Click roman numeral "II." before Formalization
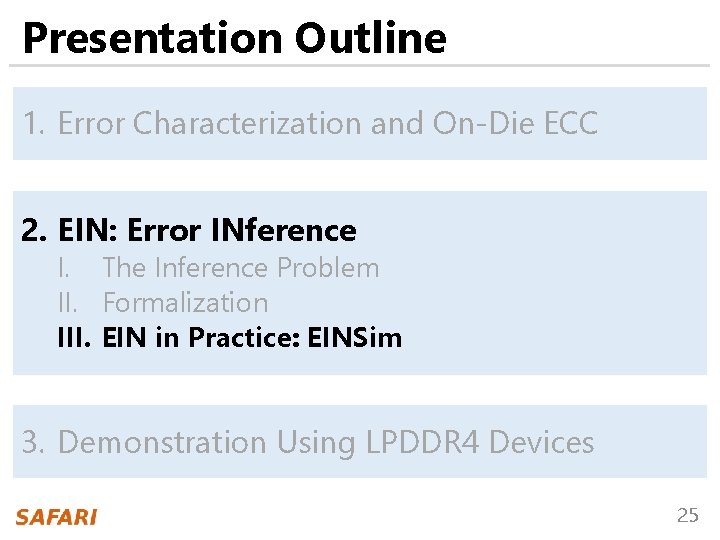Viewport: 720px width, 540px height. 69,302
